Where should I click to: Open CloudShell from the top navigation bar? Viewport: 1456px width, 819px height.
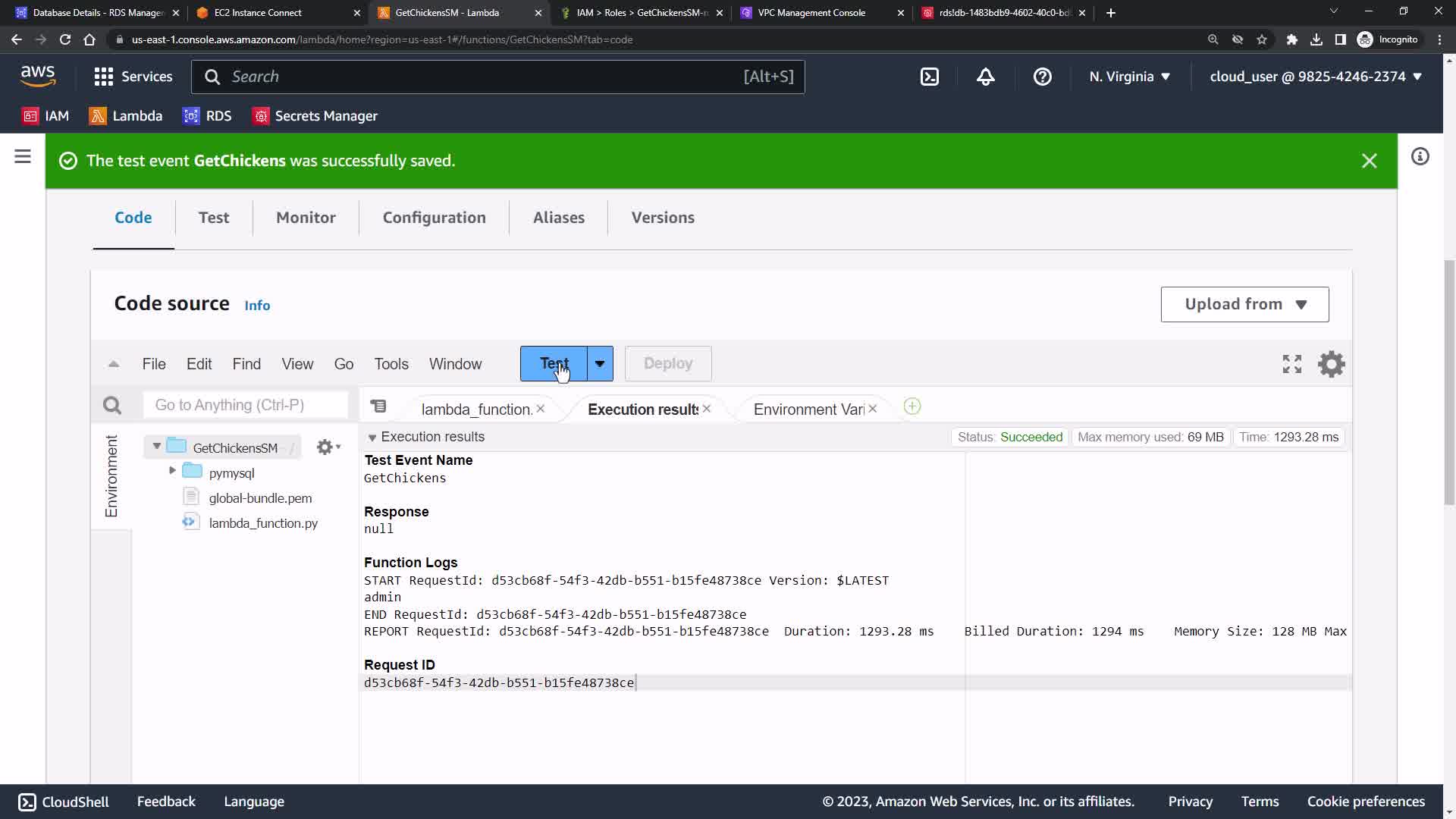point(930,77)
